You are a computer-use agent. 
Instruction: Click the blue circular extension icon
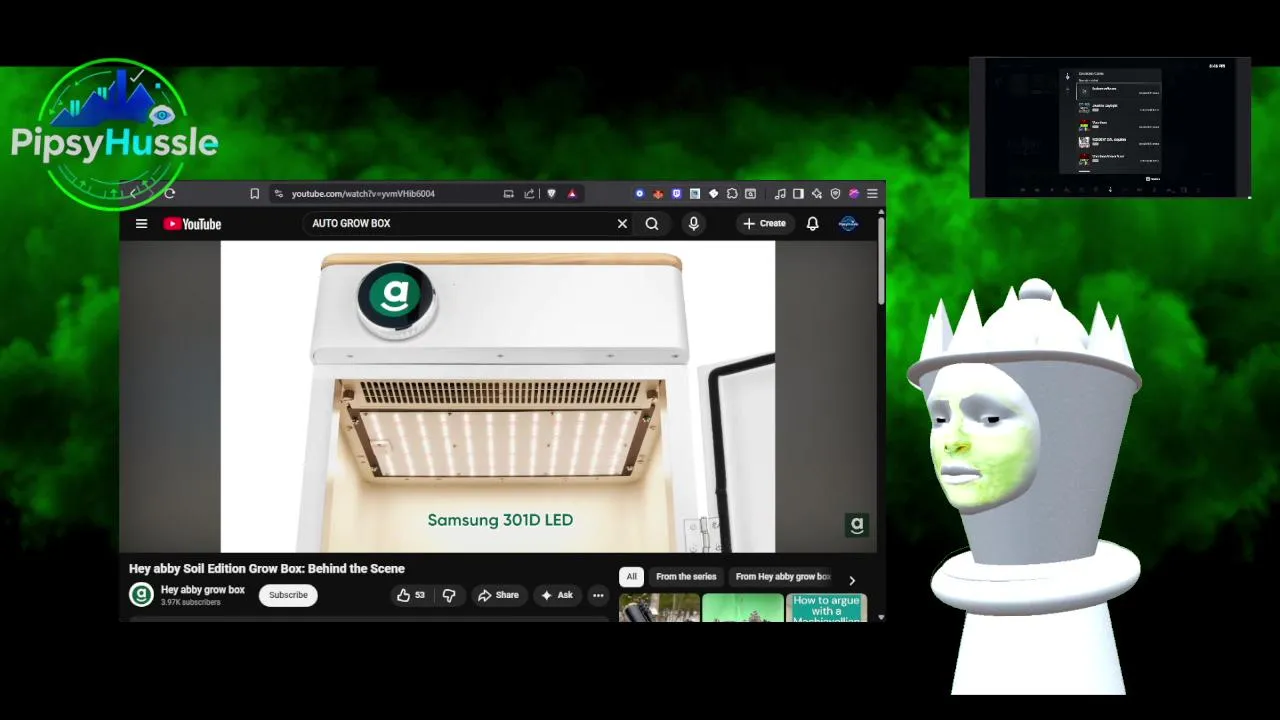tap(640, 194)
